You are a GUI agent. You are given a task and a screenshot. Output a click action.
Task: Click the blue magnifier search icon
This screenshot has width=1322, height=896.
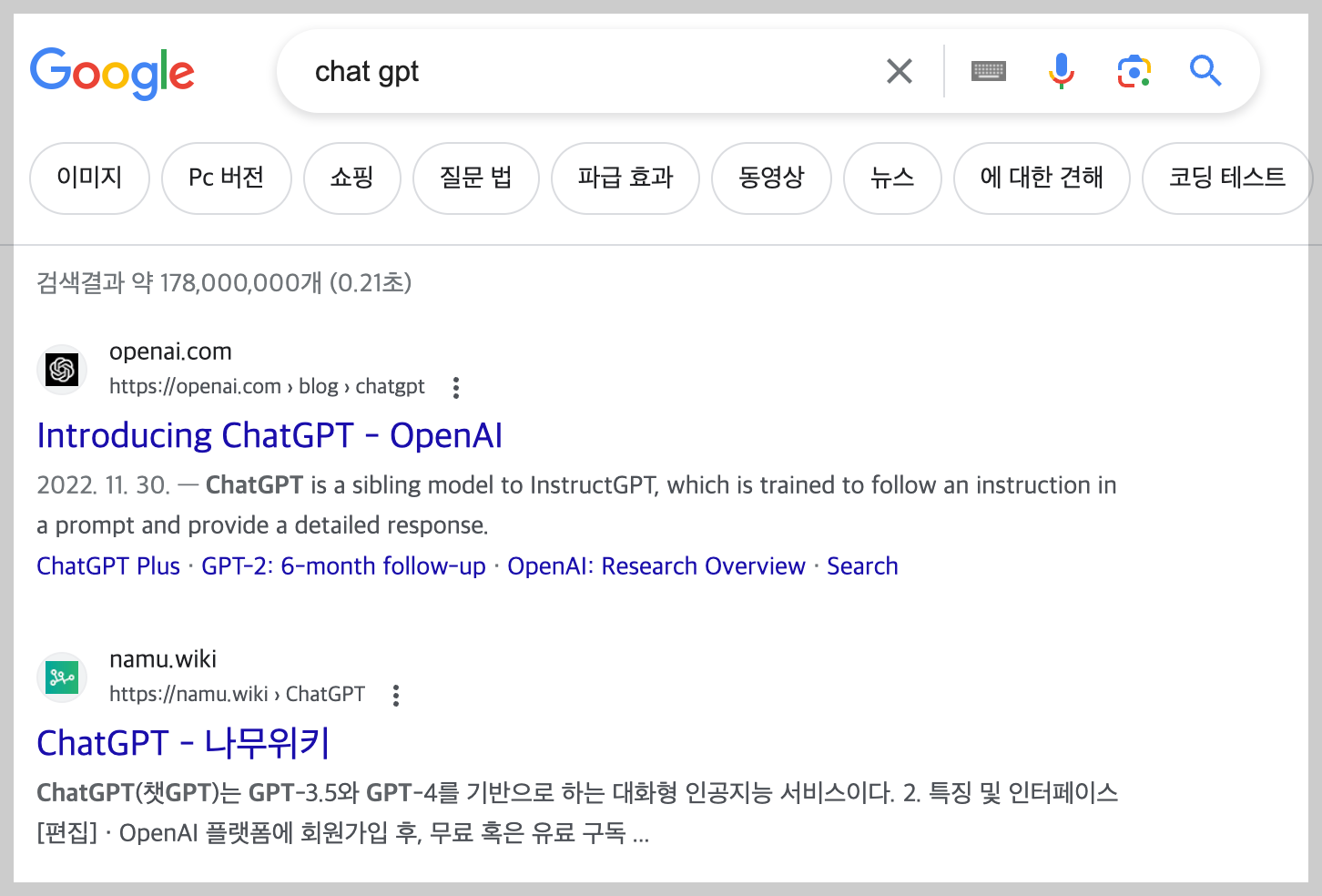[1205, 70]
